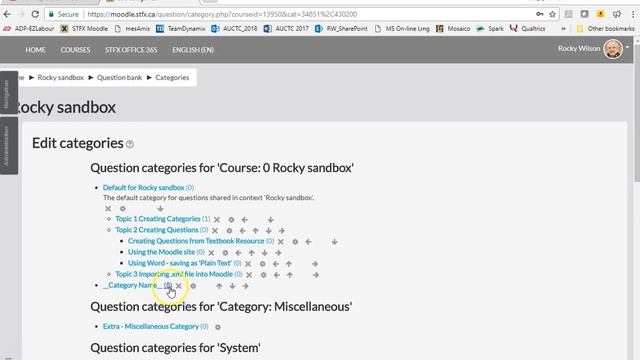Open the COURSES menu
Viewport: 640px width, 360px height.
(x=75, y=50)
